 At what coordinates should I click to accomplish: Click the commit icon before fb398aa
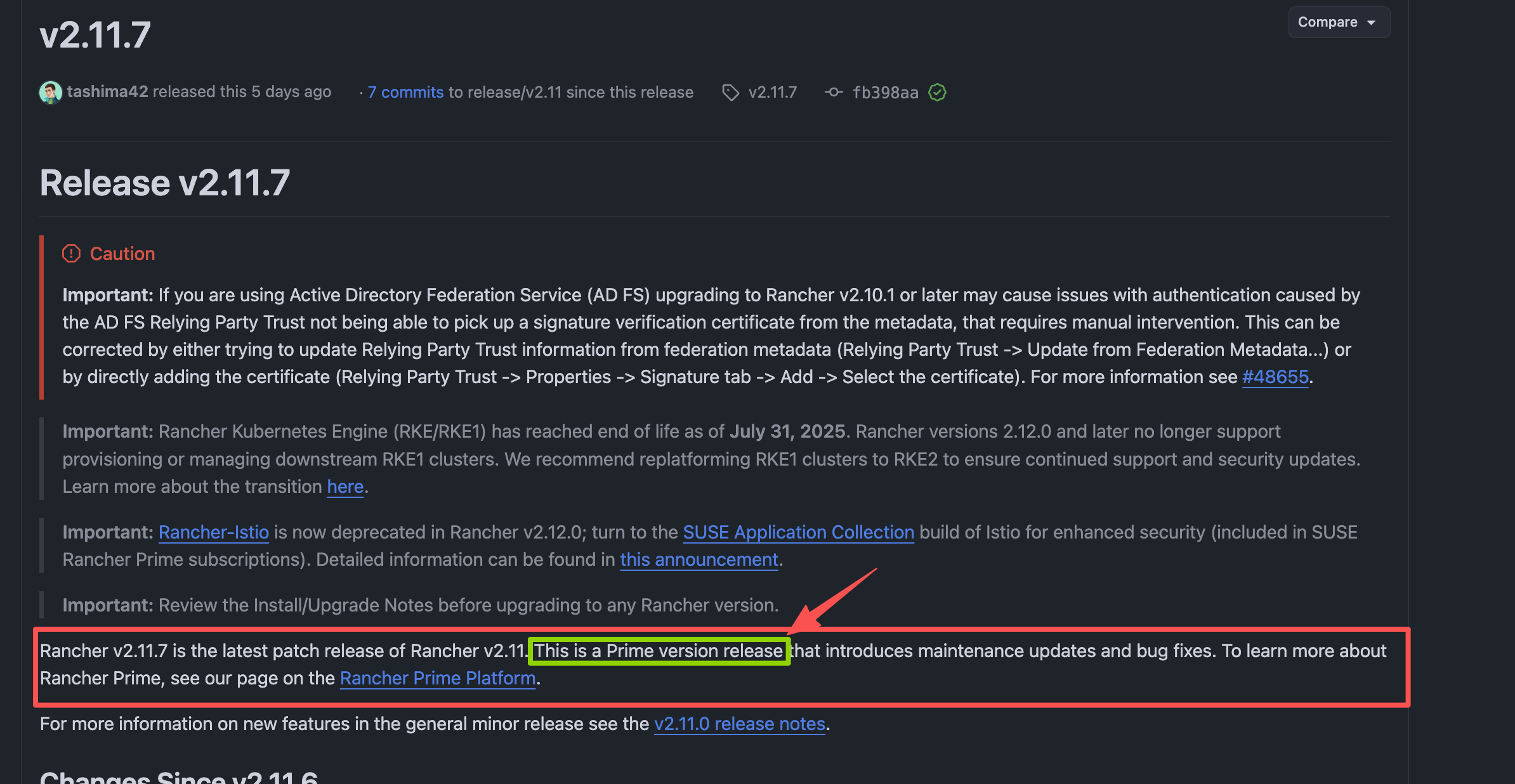[834, 93]
